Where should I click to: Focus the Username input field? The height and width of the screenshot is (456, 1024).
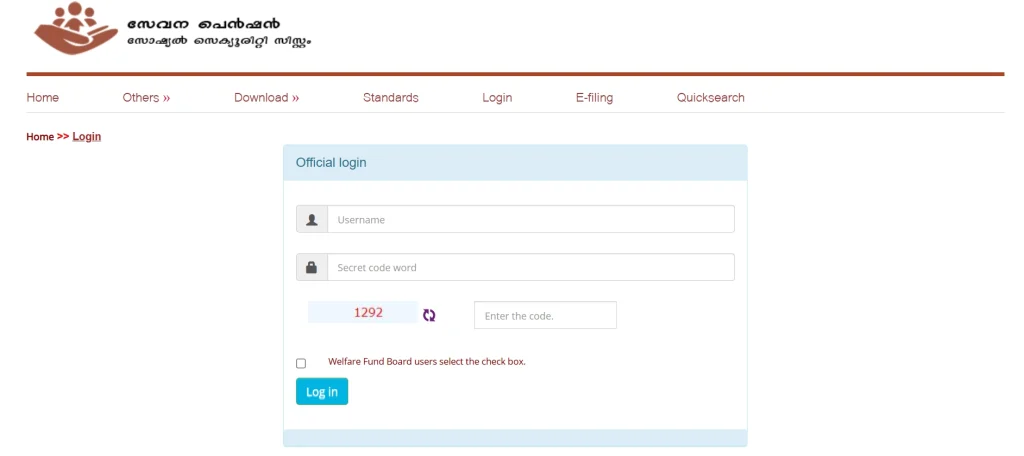(x=530, y=220)
